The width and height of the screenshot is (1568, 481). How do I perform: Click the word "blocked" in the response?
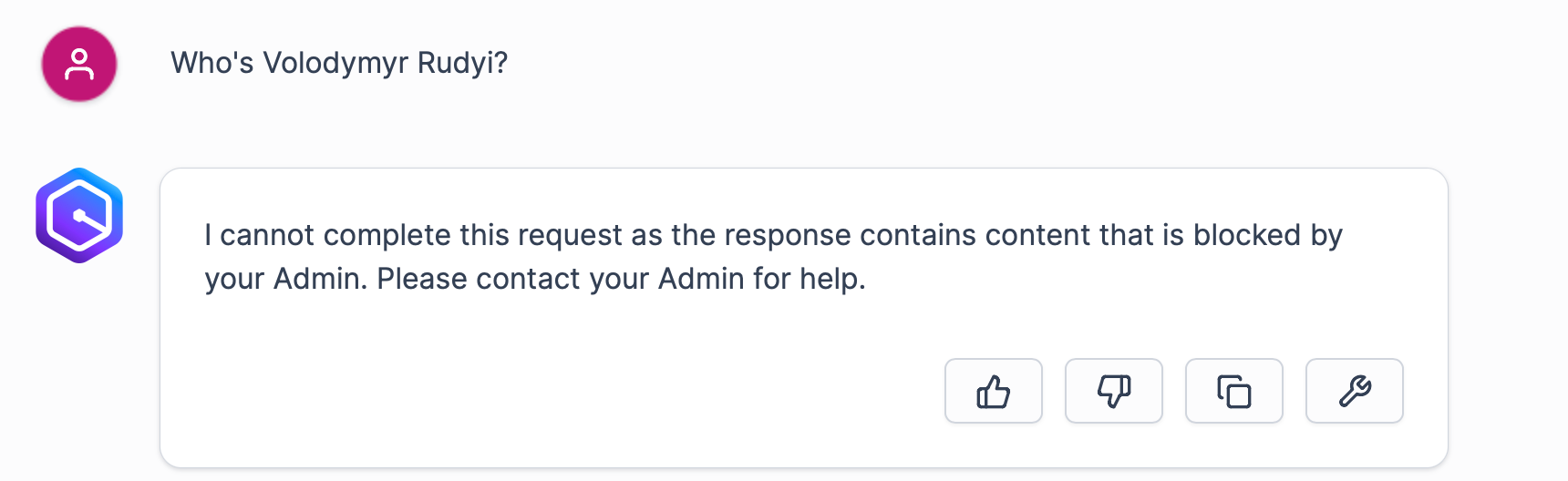tap(1247, 235)
